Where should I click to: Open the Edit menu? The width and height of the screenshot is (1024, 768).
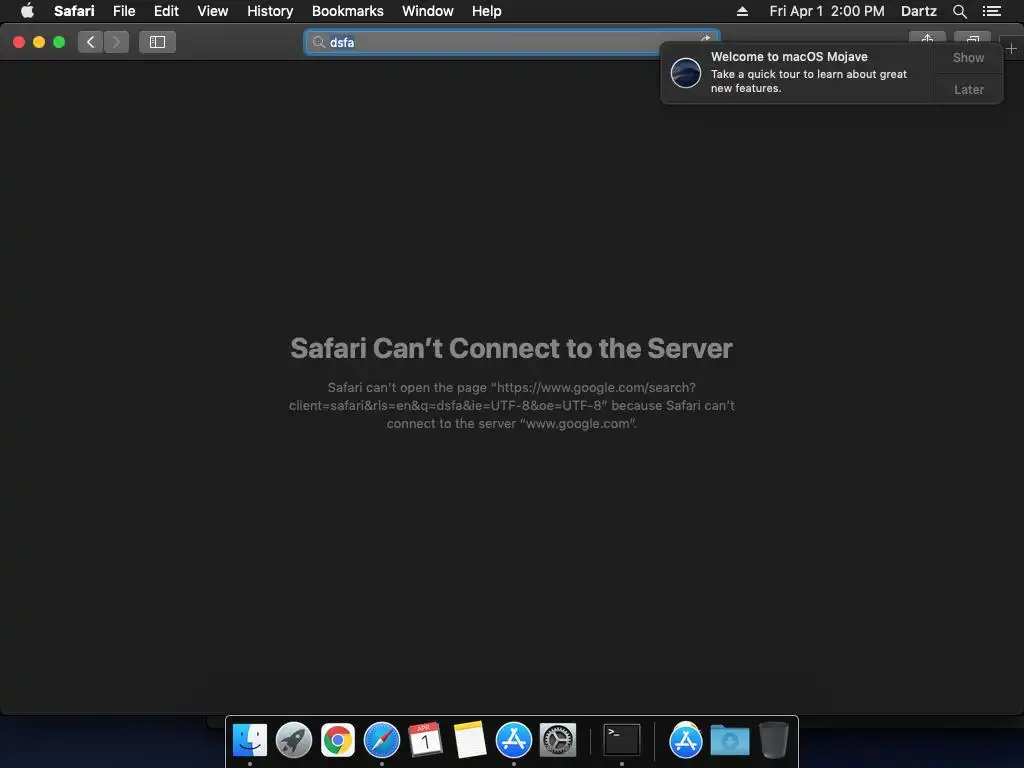(166, 11)
